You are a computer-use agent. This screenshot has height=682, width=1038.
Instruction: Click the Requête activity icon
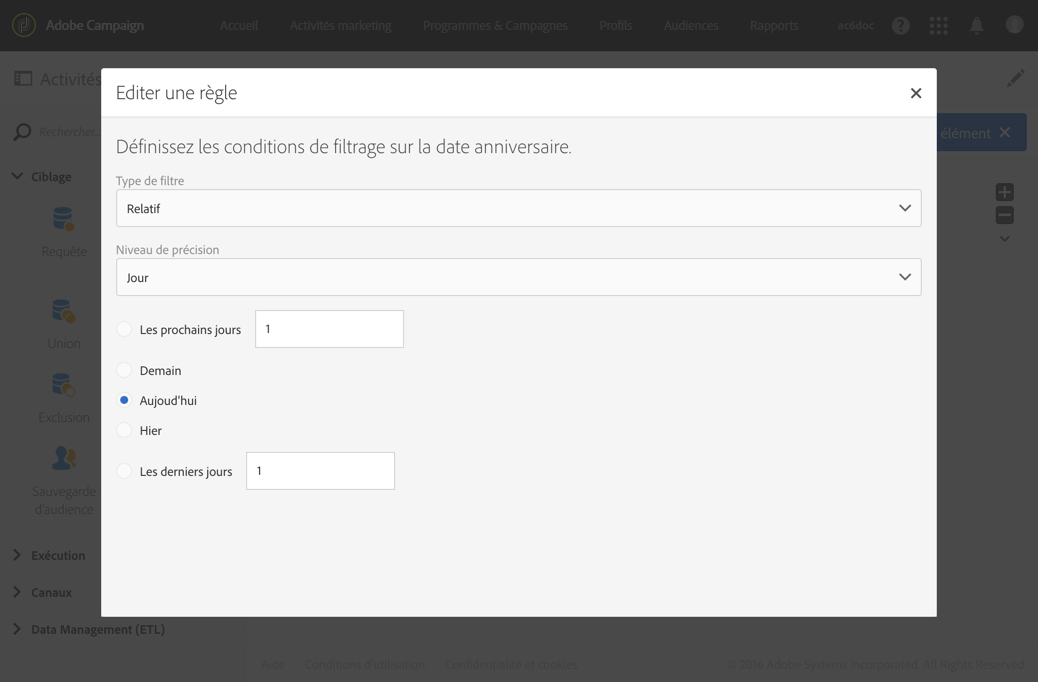coord(64,220)
